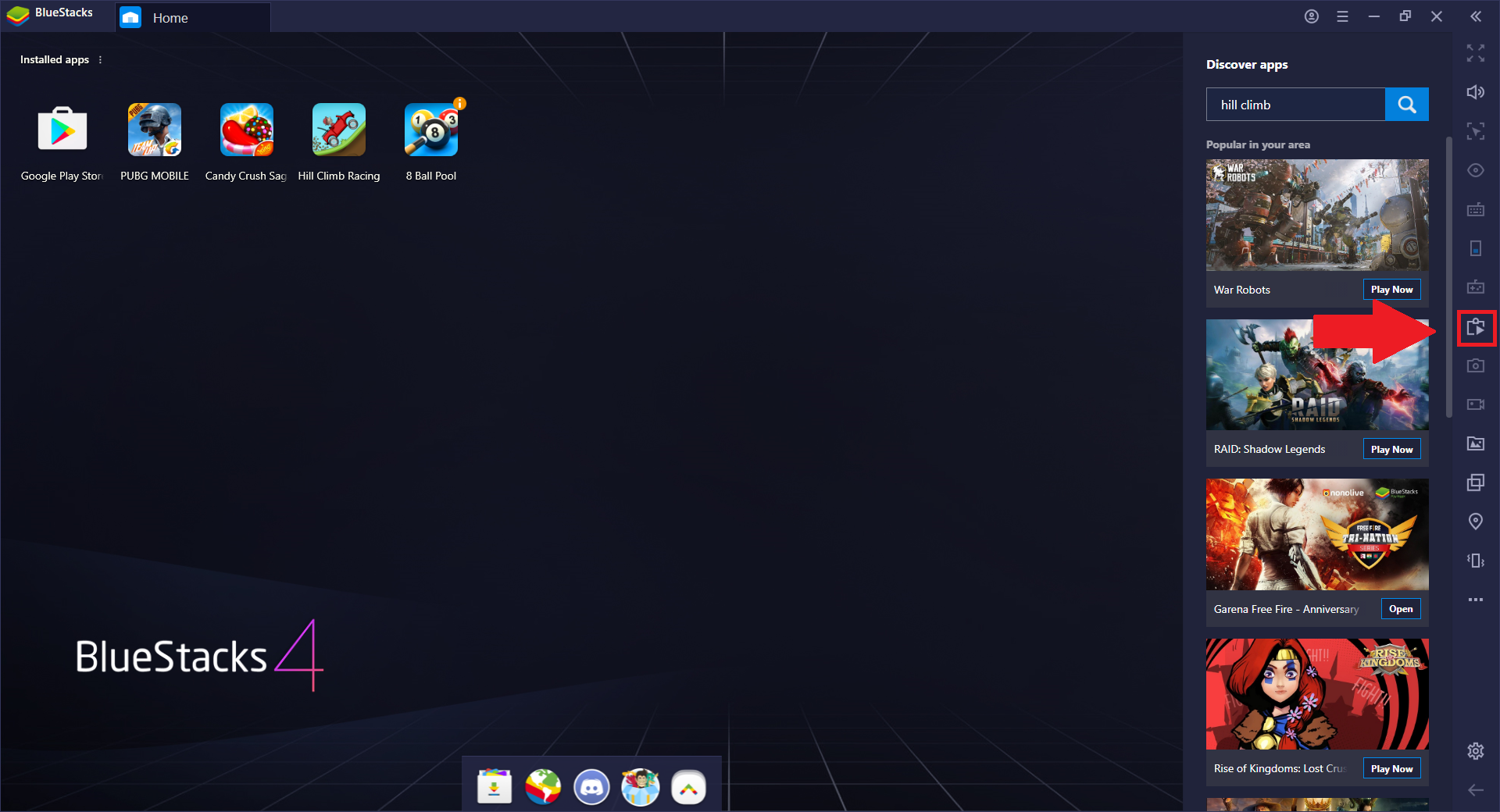Screen dimensions: 1500x812
Task: Open Installed apps three-dot options menu
Action: tap(100, 59)
